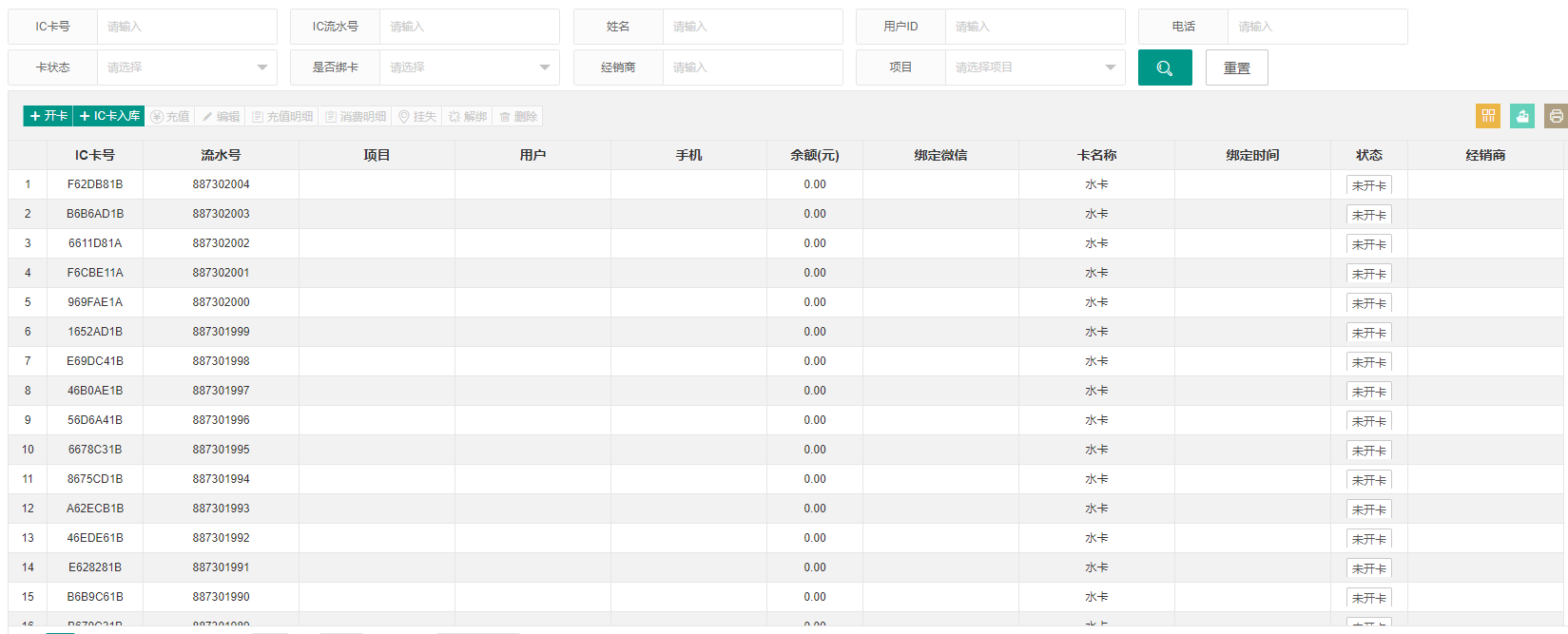Viewport: 1568px width, 634px height.
Task: Focus the 电话 input field
Action: (1318, 27)
